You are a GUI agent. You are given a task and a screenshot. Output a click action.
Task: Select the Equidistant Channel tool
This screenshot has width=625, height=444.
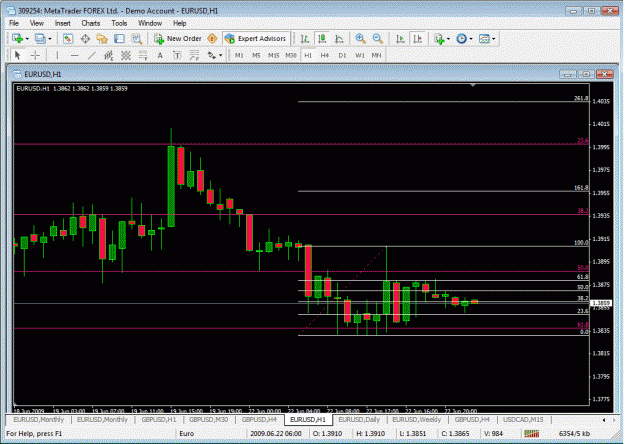[x=108, y=55]
